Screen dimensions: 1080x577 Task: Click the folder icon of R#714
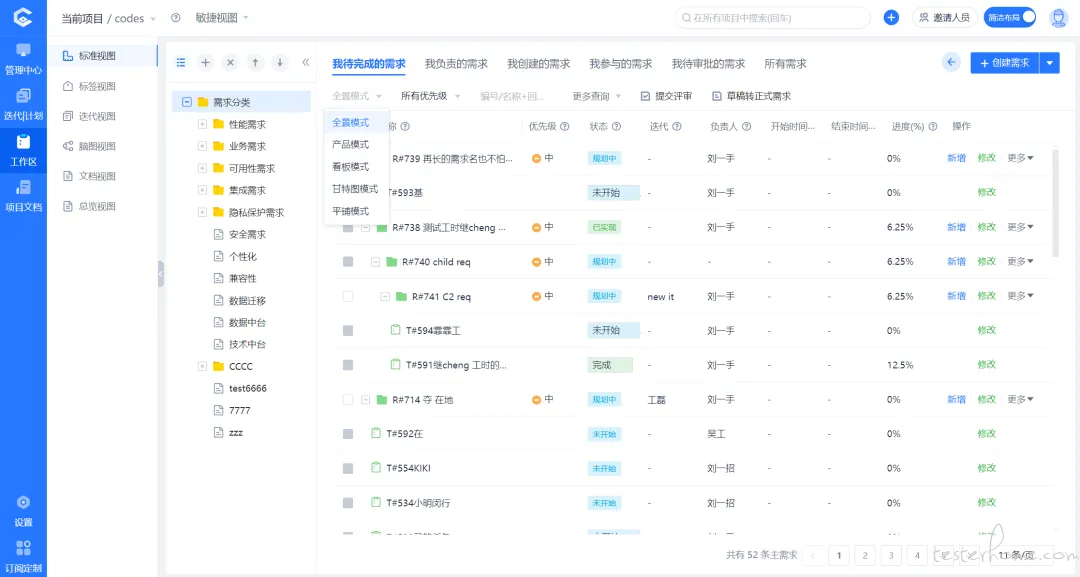[382, 399]
